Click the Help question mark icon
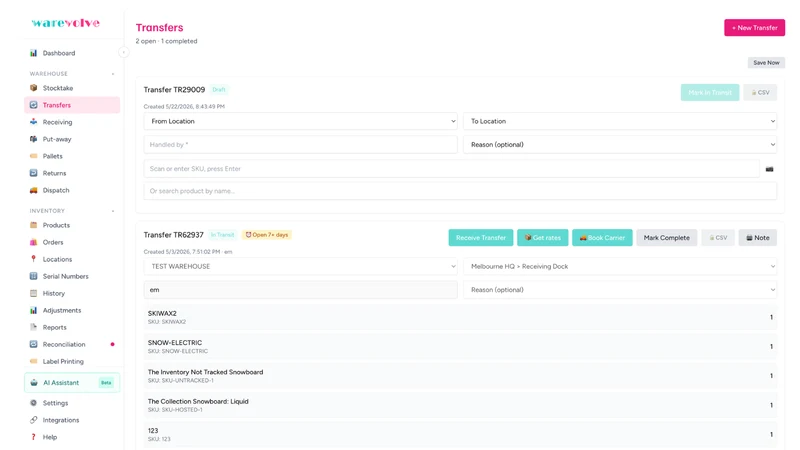 (33, 437)
